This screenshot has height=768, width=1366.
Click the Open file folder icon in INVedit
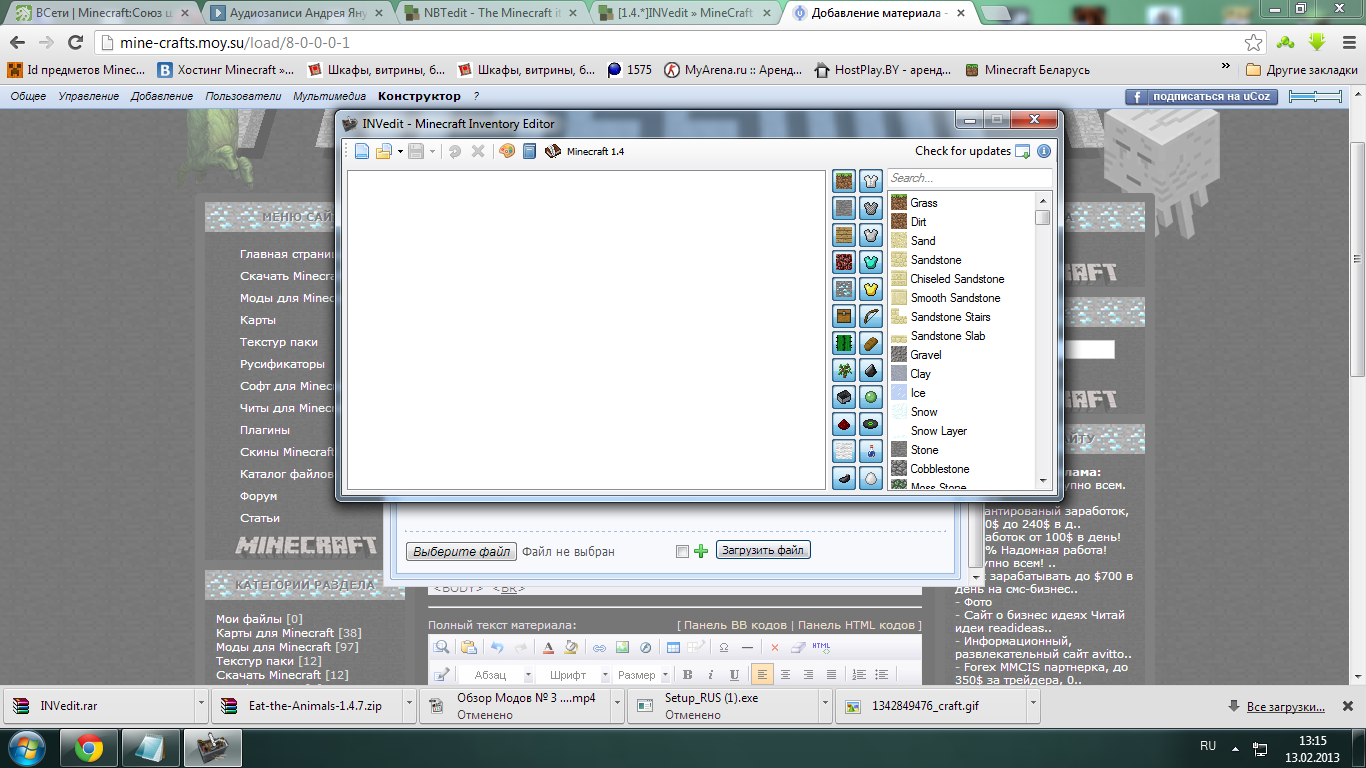tap(383, 151)
